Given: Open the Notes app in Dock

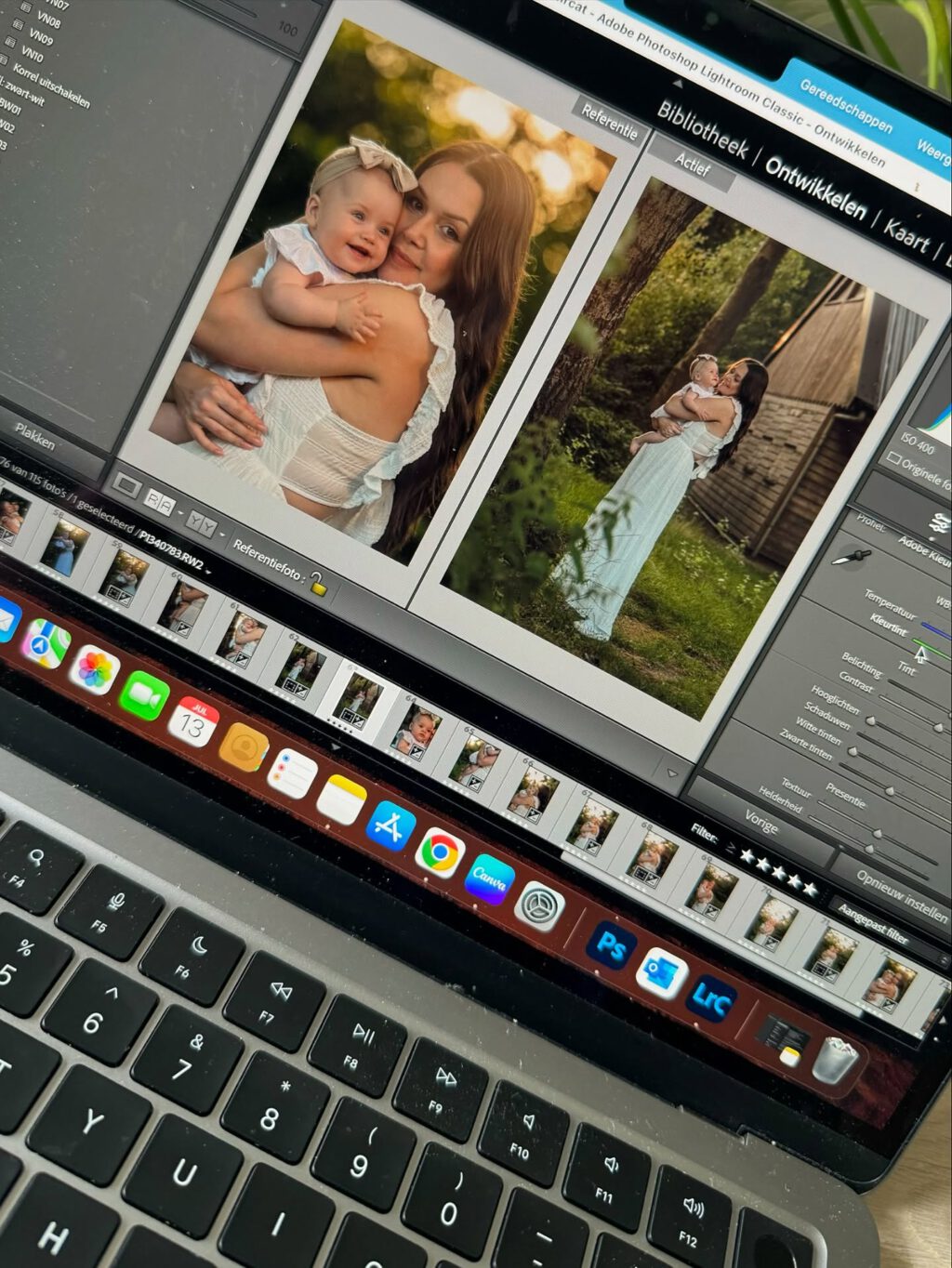Looking at the screenshot, I should coord(341,799).
